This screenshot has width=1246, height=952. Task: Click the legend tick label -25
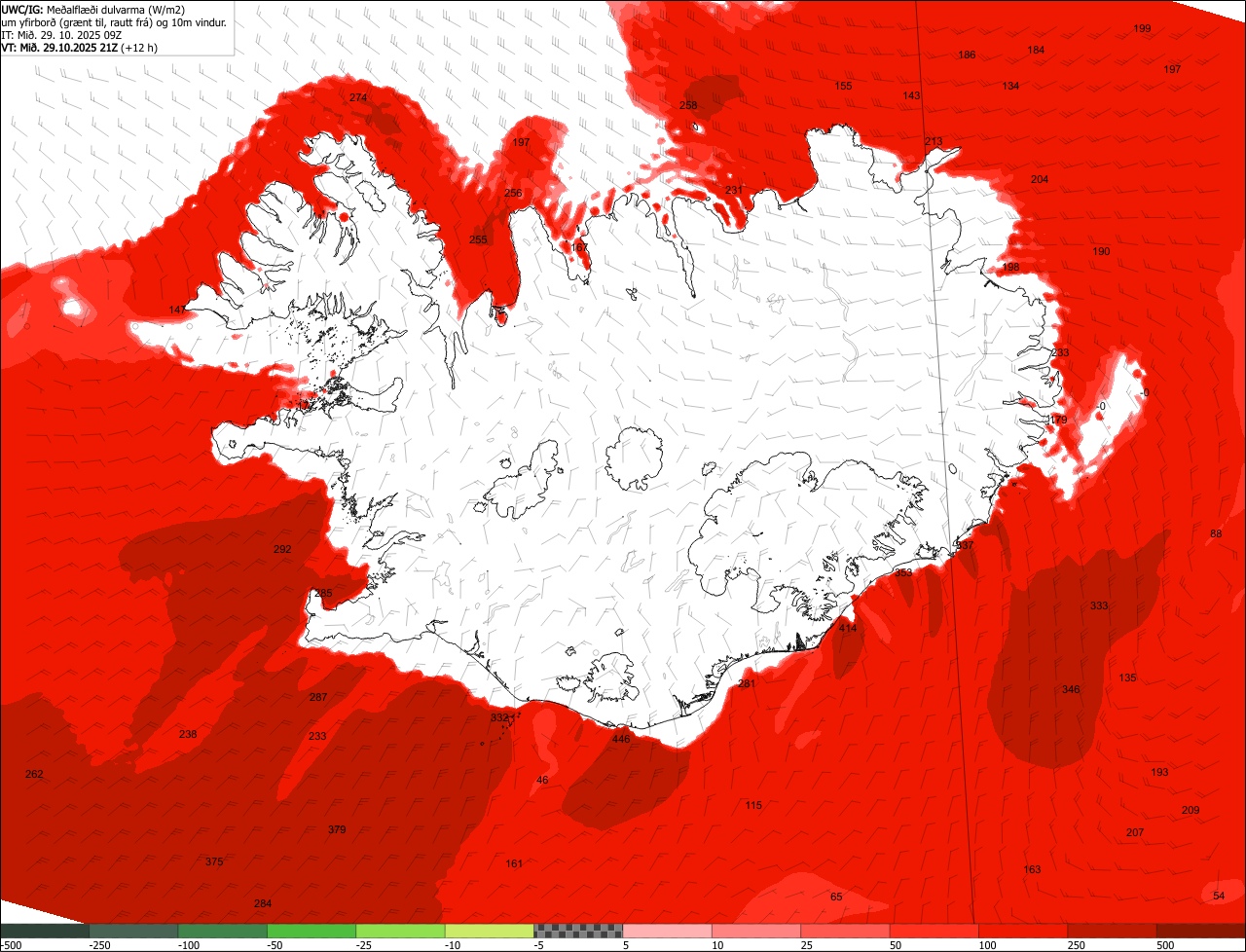(x=364, y=945)
